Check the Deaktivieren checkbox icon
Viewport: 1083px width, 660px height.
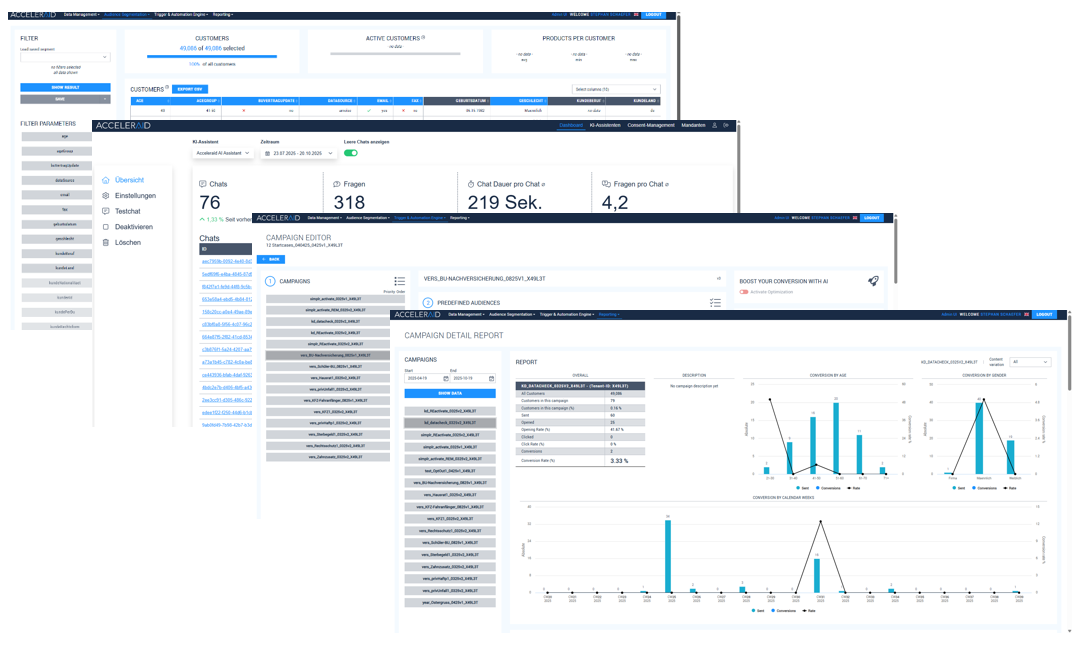pos(106,227)
